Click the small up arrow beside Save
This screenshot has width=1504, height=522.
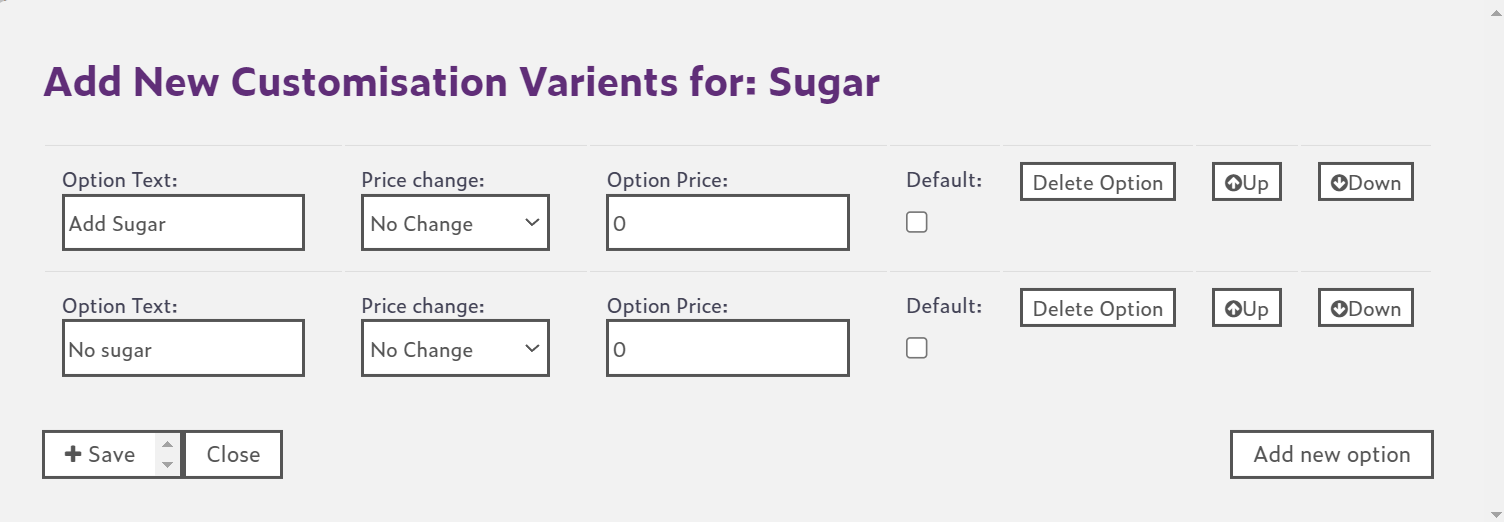(168, 445)
